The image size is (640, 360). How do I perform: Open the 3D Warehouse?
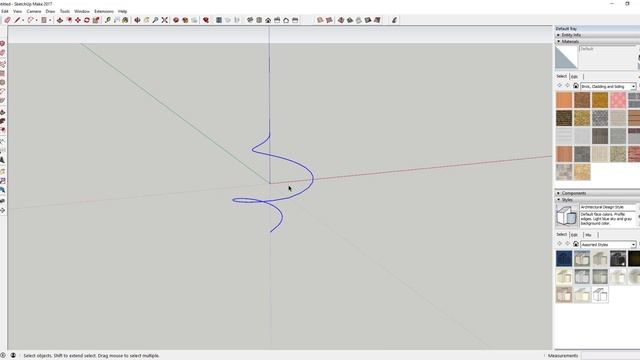point(176,20)
